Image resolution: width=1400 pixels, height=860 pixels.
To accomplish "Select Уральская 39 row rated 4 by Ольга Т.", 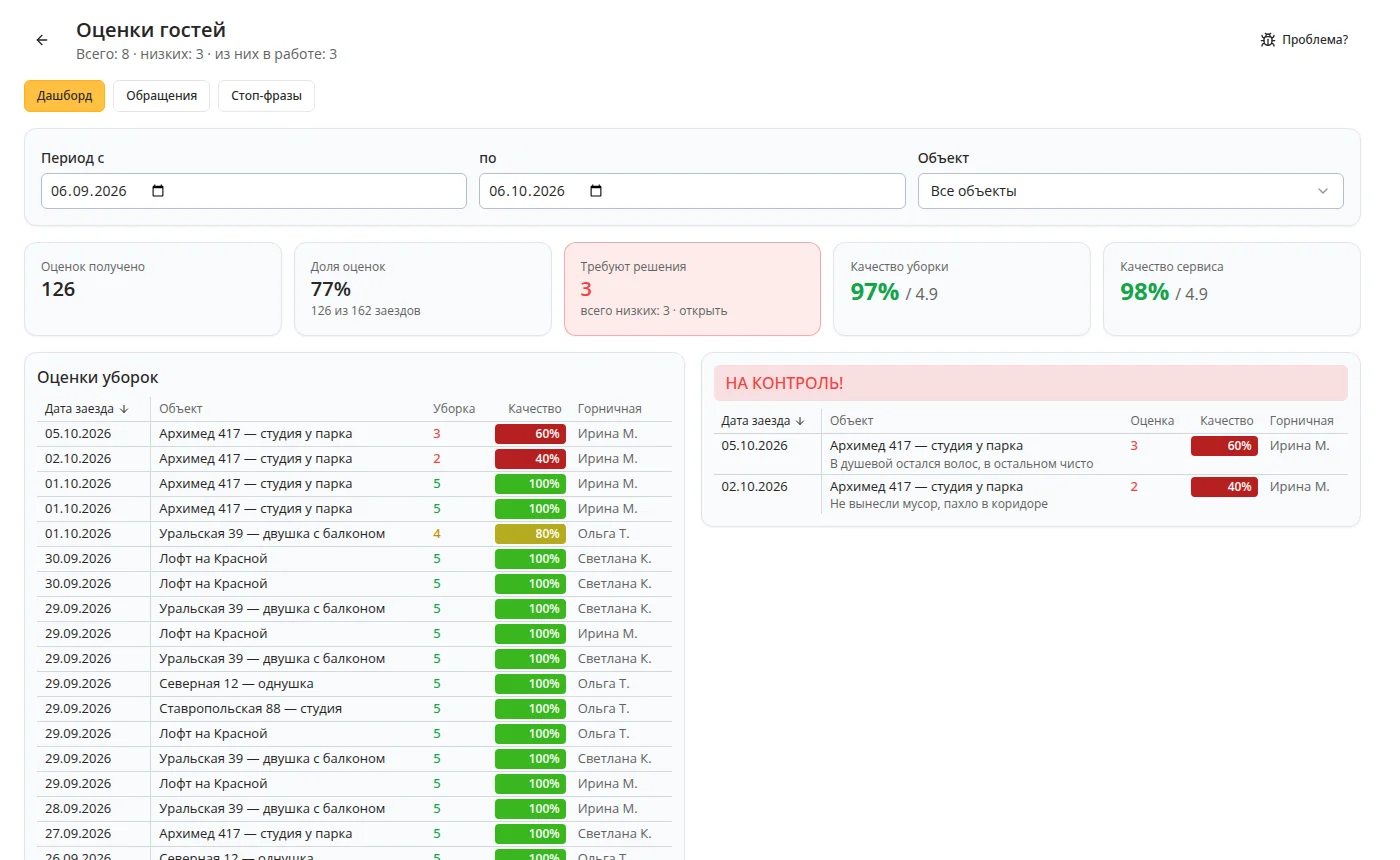I will [x=354, y=534].
